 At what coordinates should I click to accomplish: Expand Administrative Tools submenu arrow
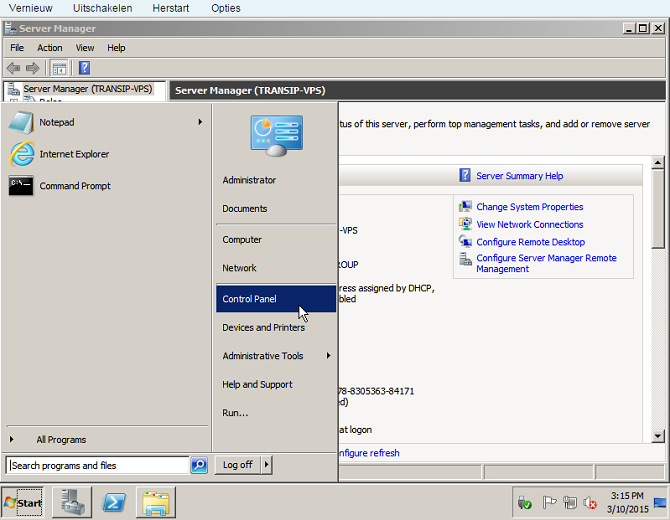click(x=328, y=355)
